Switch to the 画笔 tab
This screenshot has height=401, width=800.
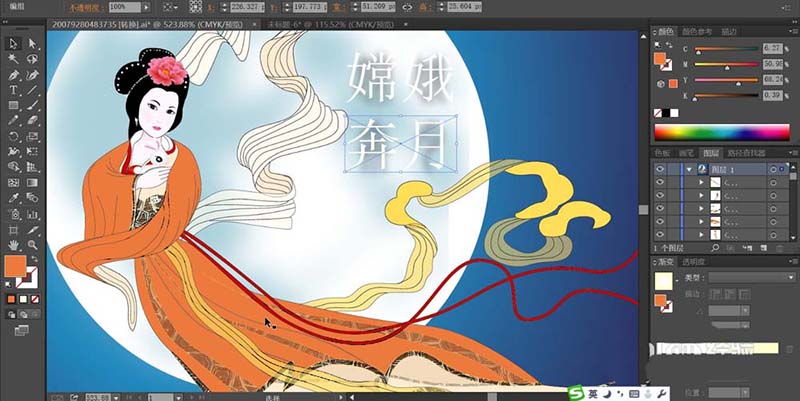point(686,153)
